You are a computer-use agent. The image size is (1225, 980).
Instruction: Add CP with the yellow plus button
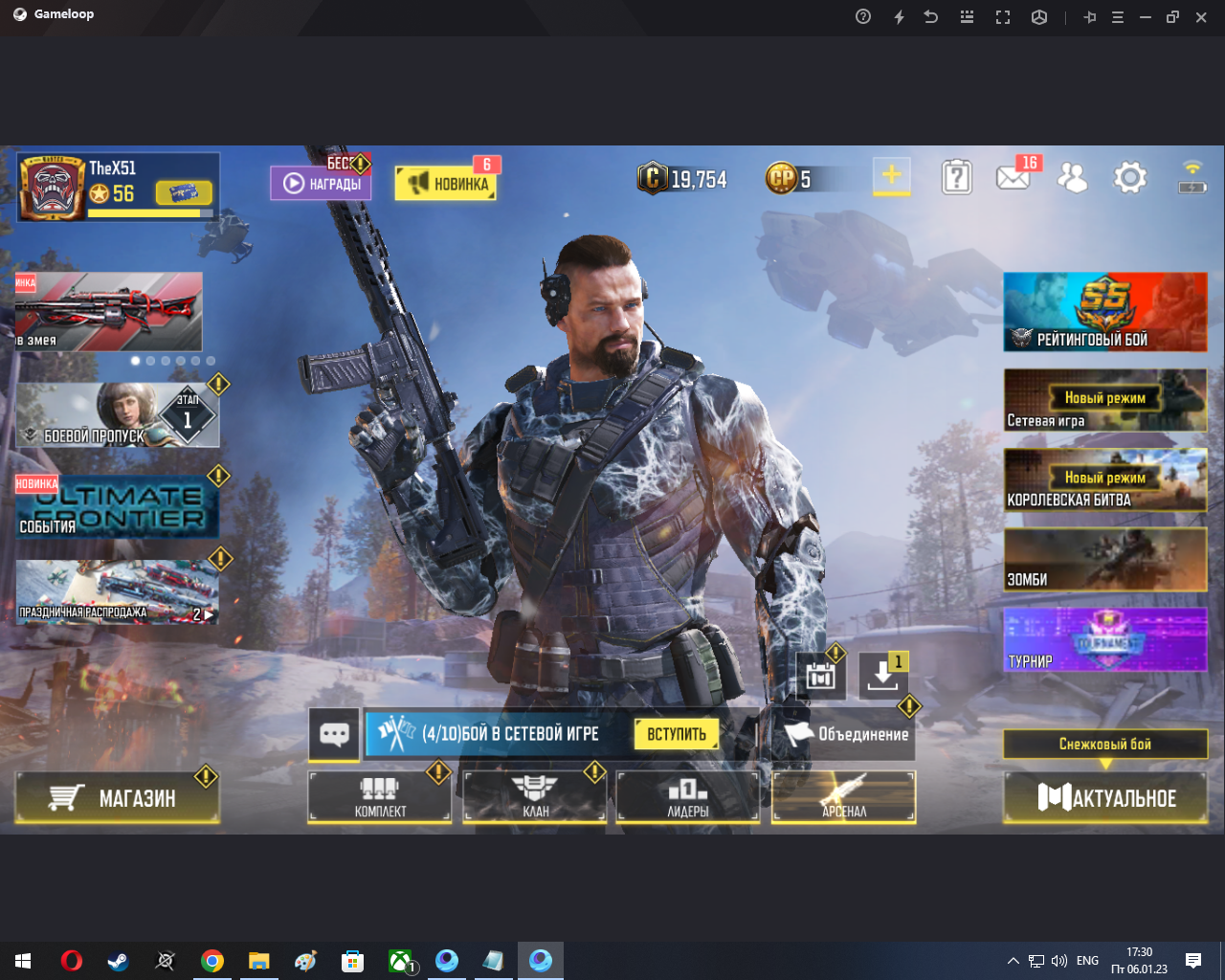[x=891, y=176]
